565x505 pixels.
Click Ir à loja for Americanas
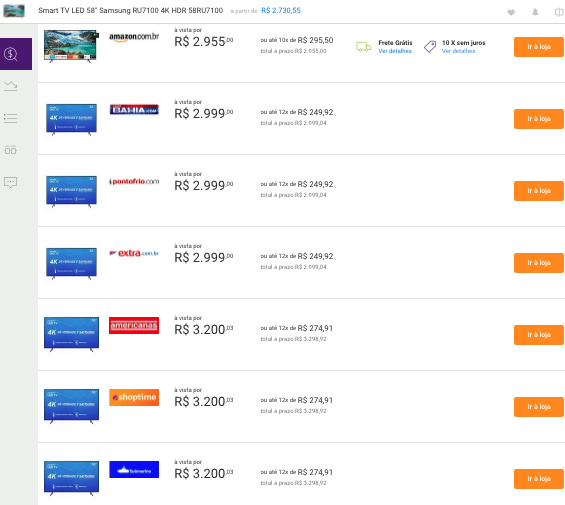[539, 335]
